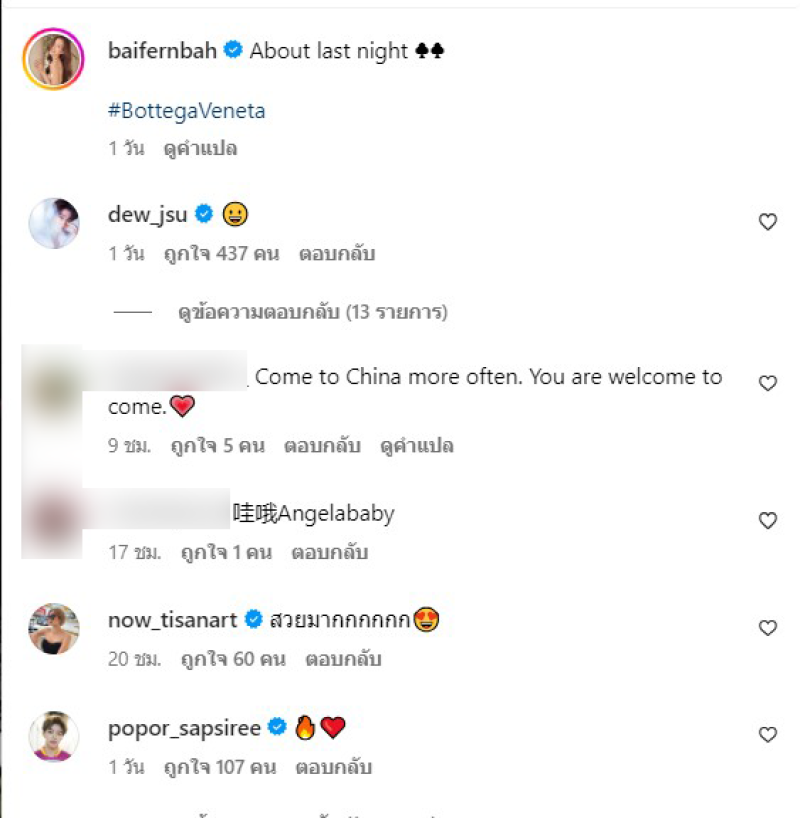Show translation of the China comment
This screenshot has height=818, width=800.
[416, 446]
